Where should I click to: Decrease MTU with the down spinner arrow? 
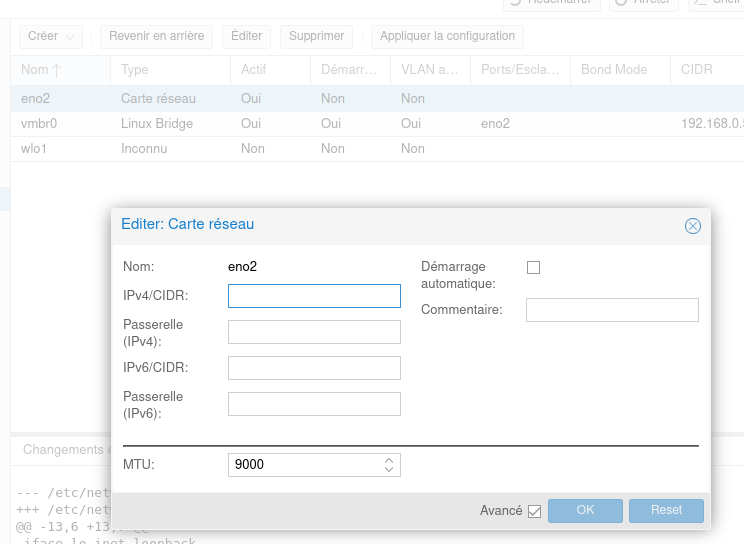pos(390,469)
